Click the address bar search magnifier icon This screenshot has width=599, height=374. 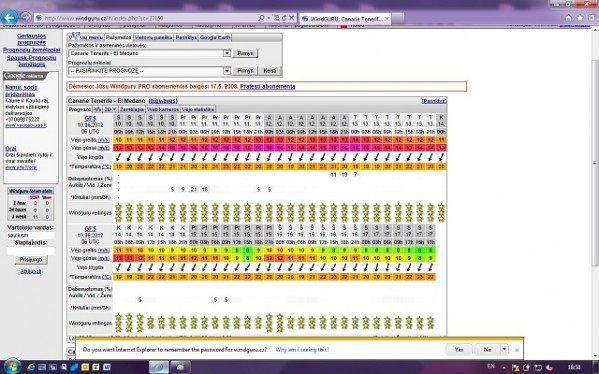pyautogui.click(x=261, y=18)
